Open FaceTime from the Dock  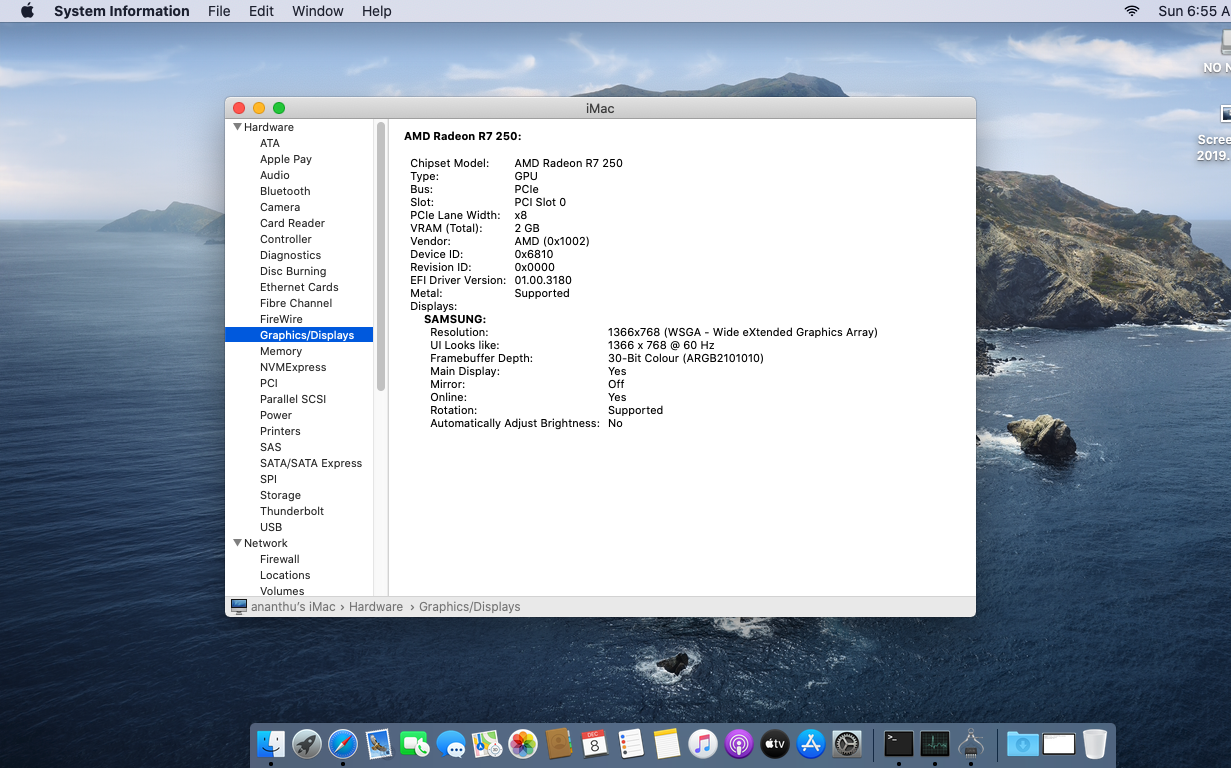click(414, 743)
